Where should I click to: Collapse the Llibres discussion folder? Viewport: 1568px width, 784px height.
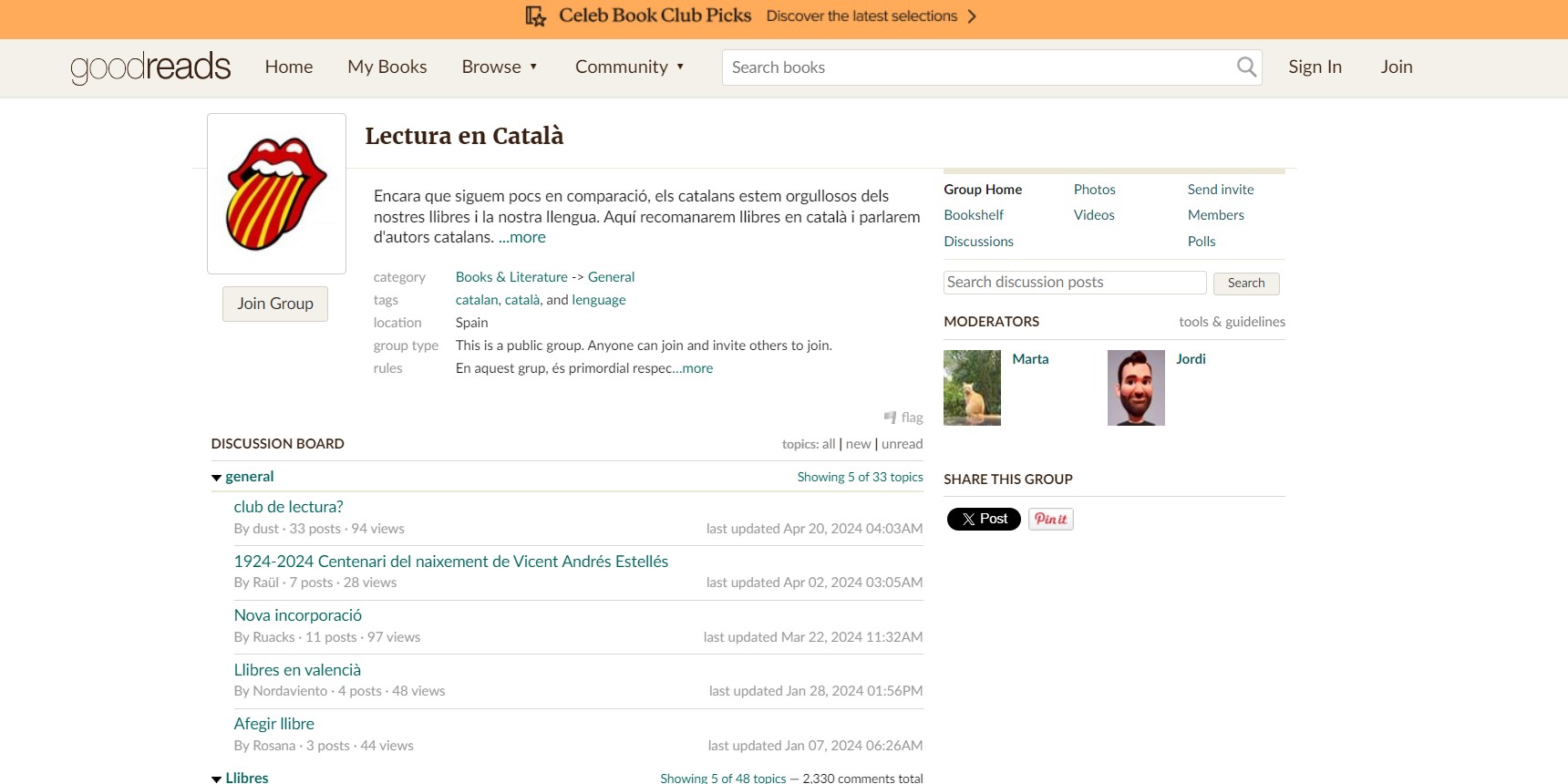217,779
